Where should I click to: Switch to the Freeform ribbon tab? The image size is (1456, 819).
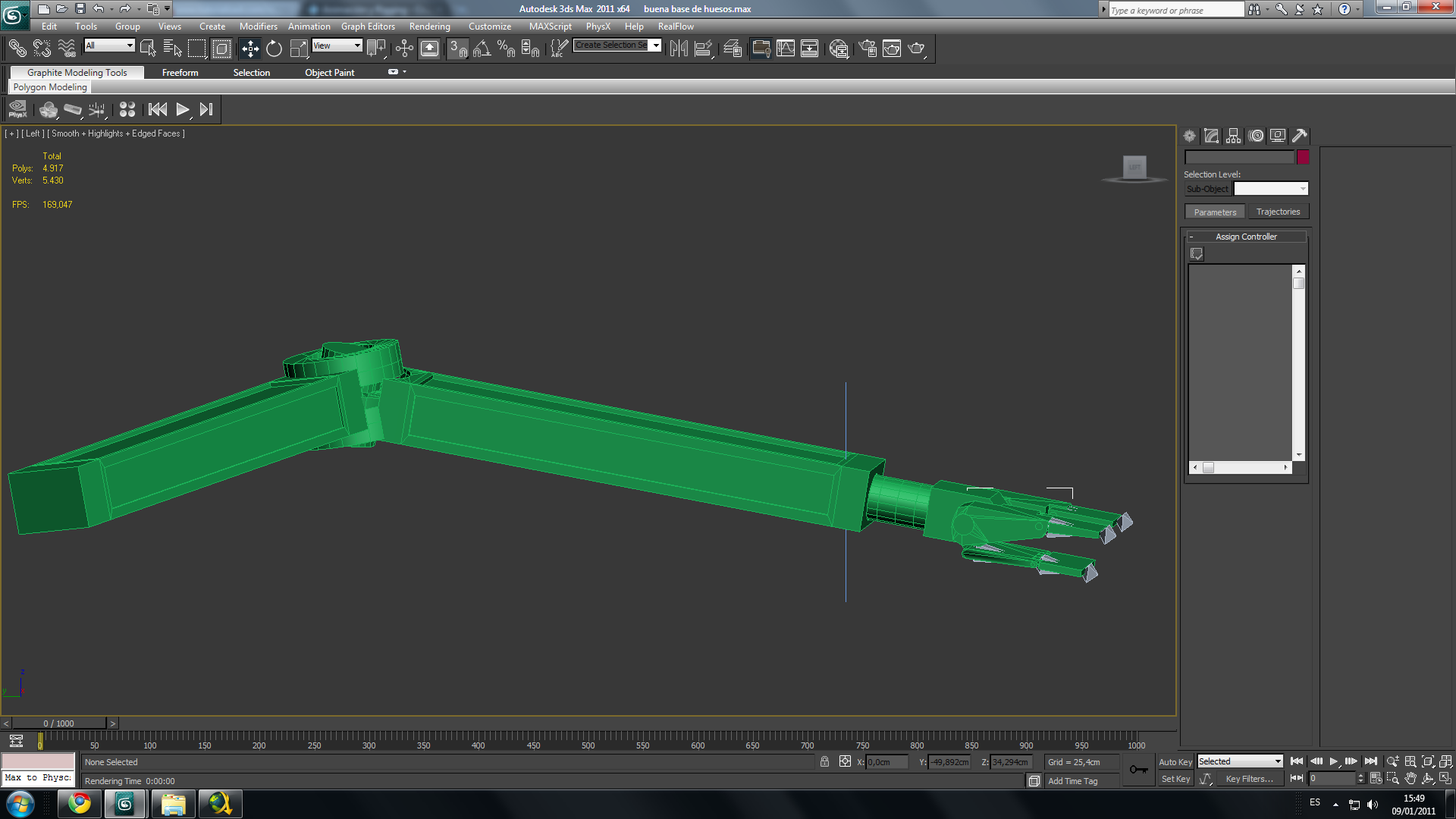180,73
